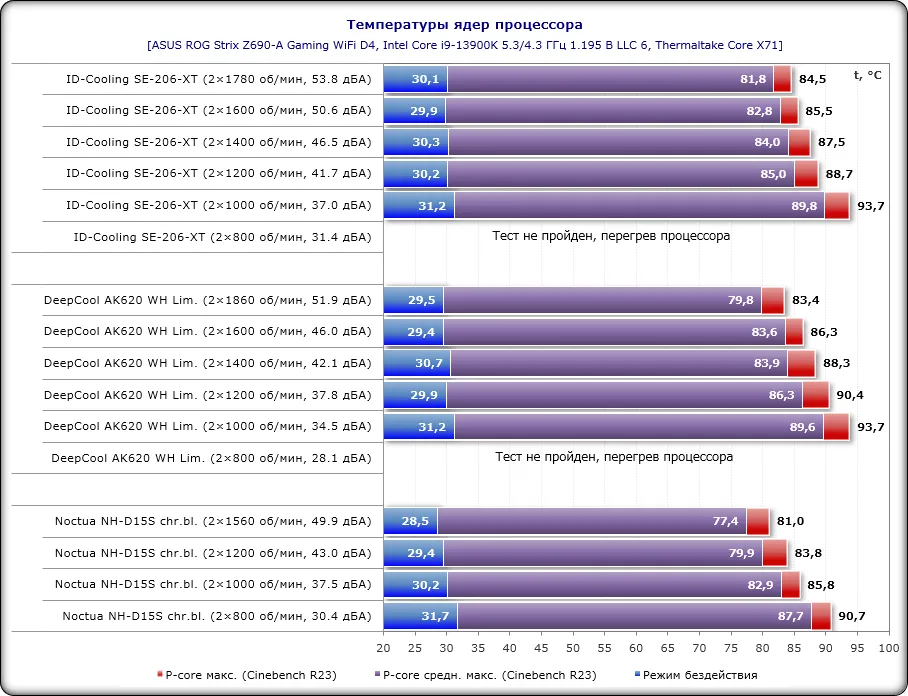Click the average value 83,6
The image size is (908, 696).
tap(764, 332)
